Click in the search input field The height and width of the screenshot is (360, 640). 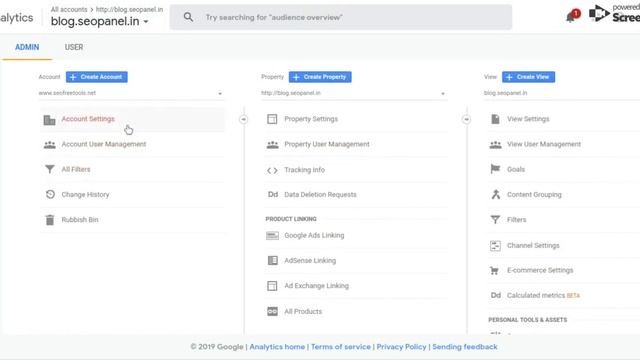(341, 17)
